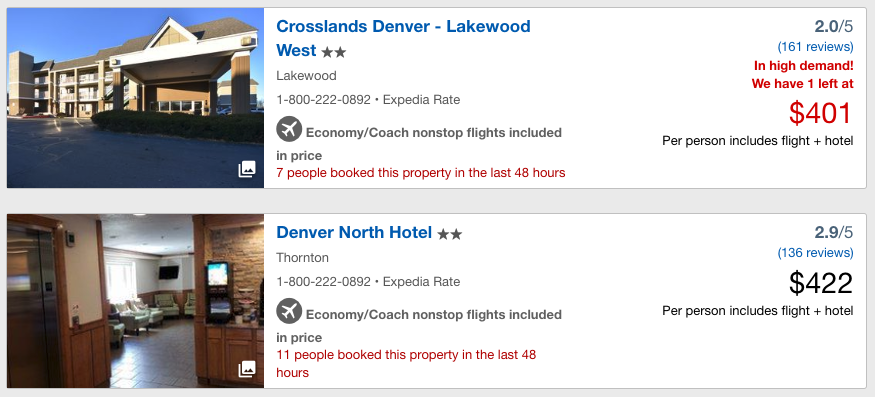Open photo gallery icon on Denver North image
The height and width of the screenshot is (397, 875).
tap(247, 369)
